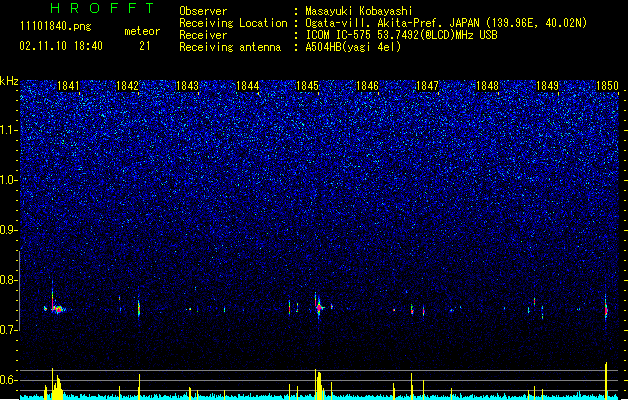Click the 1841 time marker
Viewport: 629px width, 400px height.
[68, 86]
